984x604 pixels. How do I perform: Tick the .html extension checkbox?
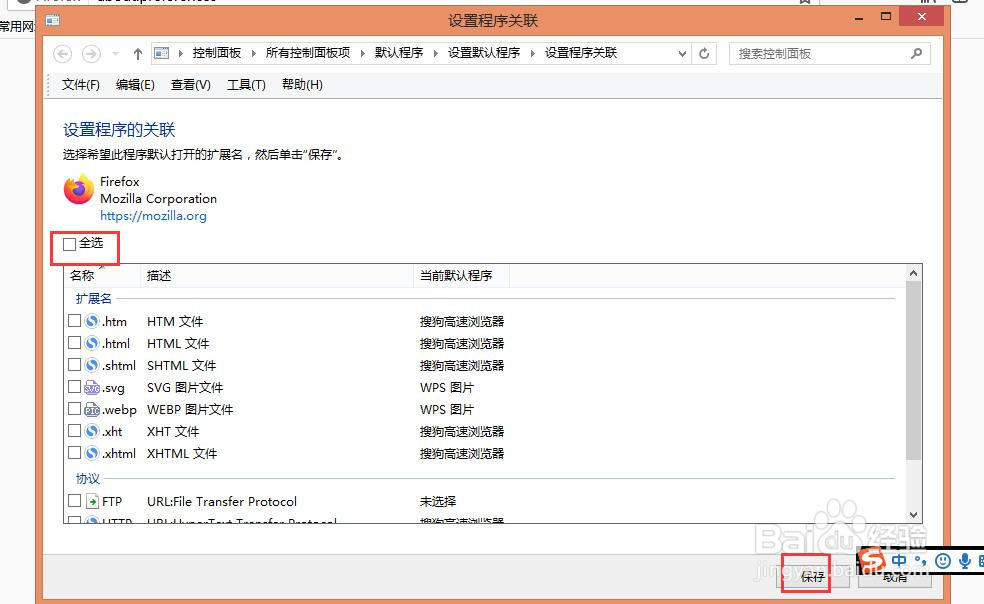click(74, 343)
